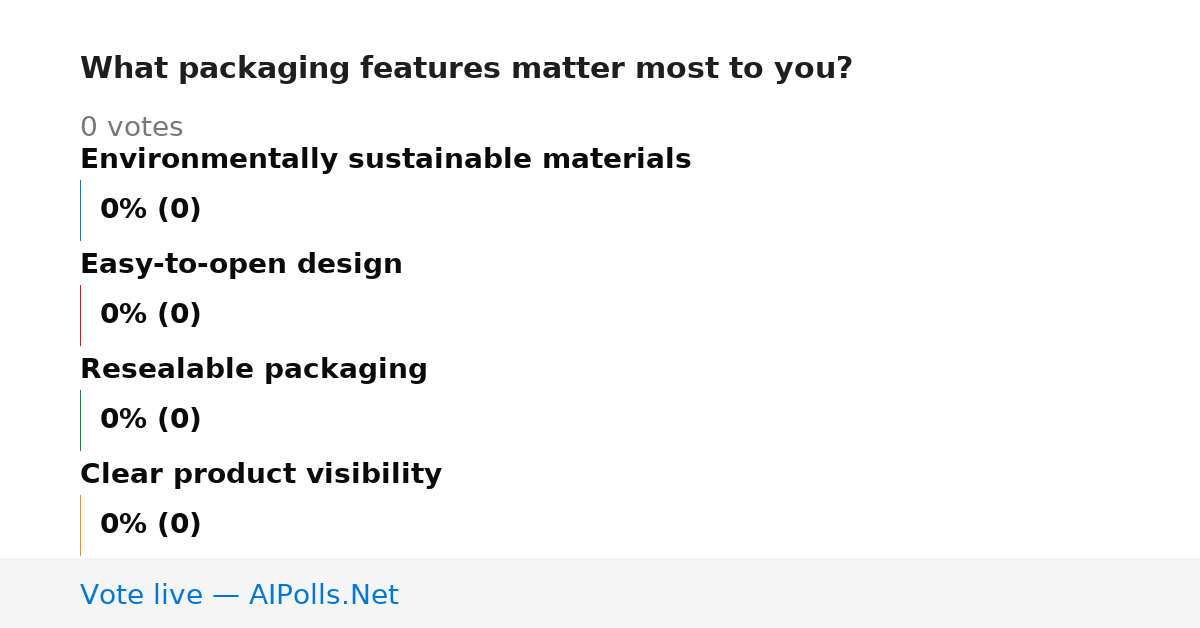The width and height of the screenshot is (1200, 628).
Task: Select the Clear product visibility option
Action: click(261, 475)
